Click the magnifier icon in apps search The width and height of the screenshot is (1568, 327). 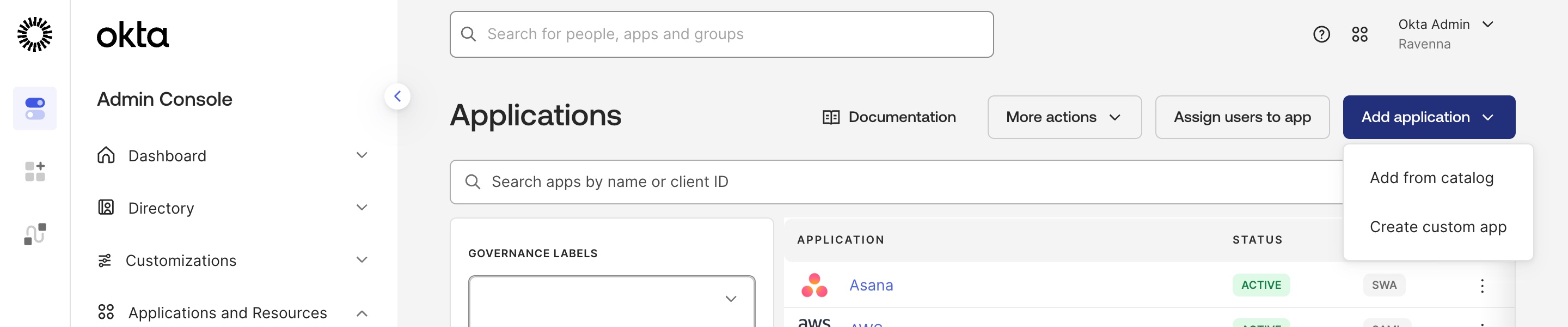point(473,181)
